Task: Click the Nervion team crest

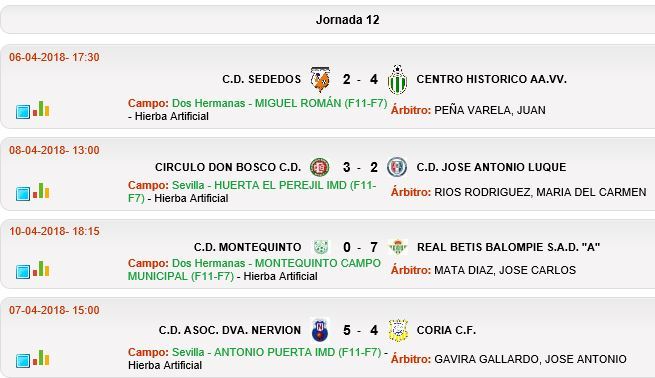Action: [320, 330]
